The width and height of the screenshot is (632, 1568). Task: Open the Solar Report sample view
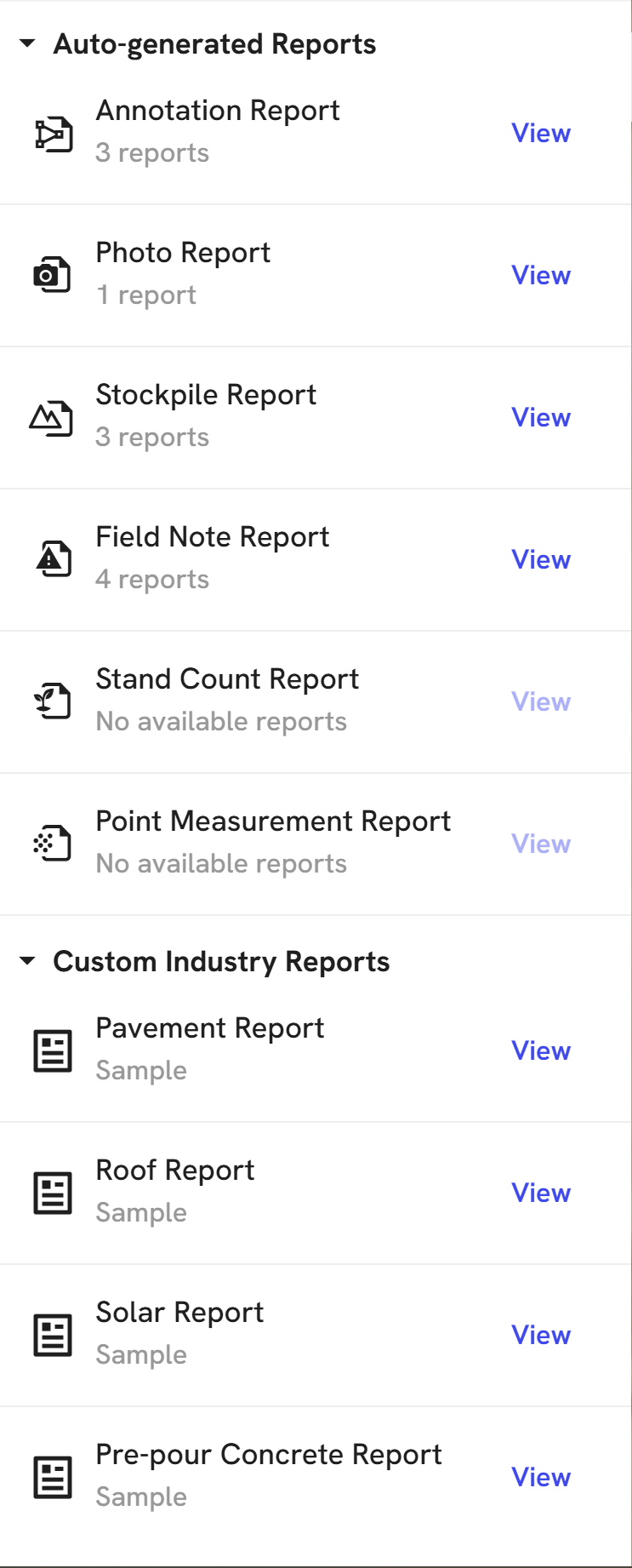click(x=541, y=1336)
